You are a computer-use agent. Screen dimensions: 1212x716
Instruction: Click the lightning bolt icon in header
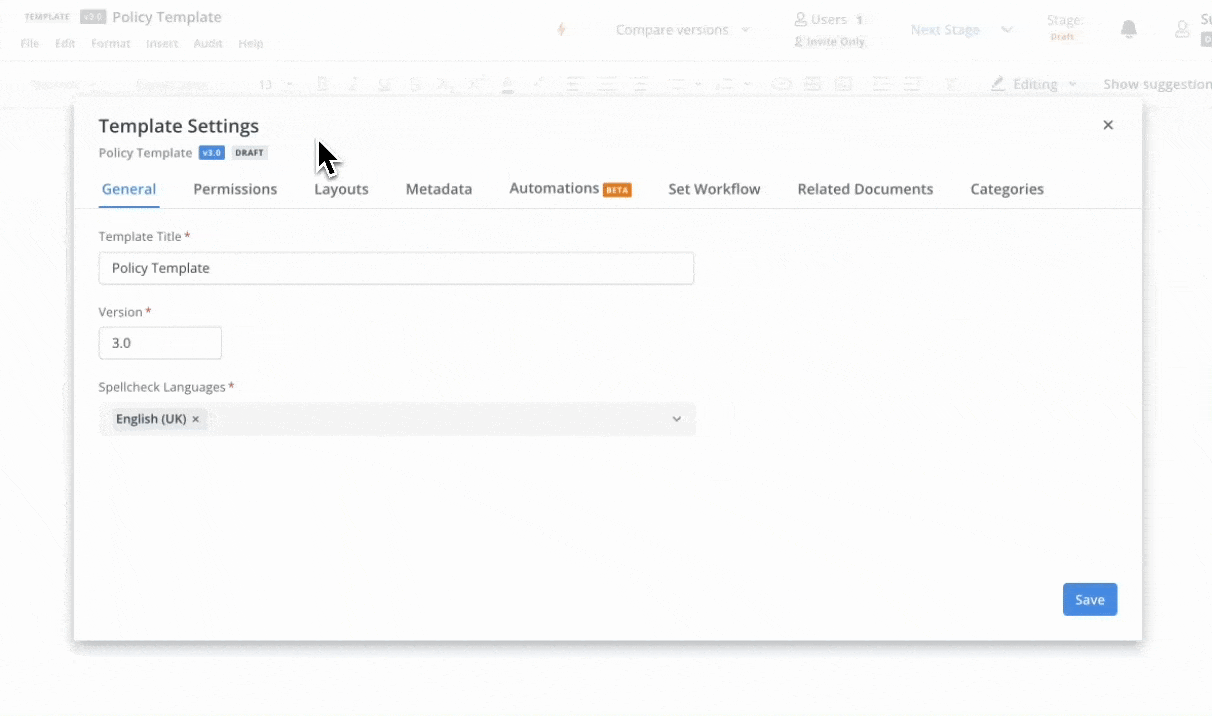[x=561, y=30]
